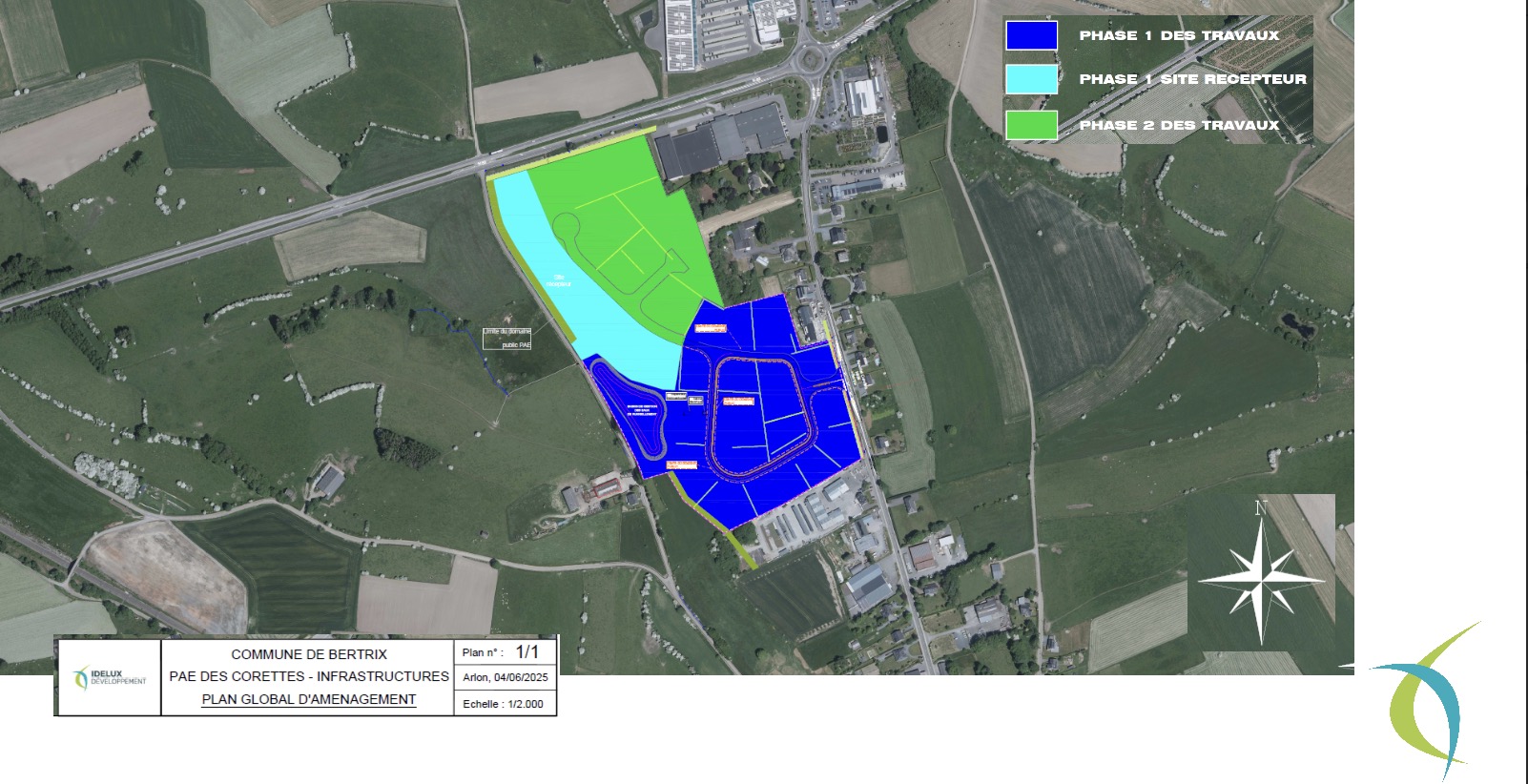Viewport: 1528px width, 784px height.
Task: Click the 'Limite du domaine public PAE' label
Action: pyautogui.click(x=506, y=338)
